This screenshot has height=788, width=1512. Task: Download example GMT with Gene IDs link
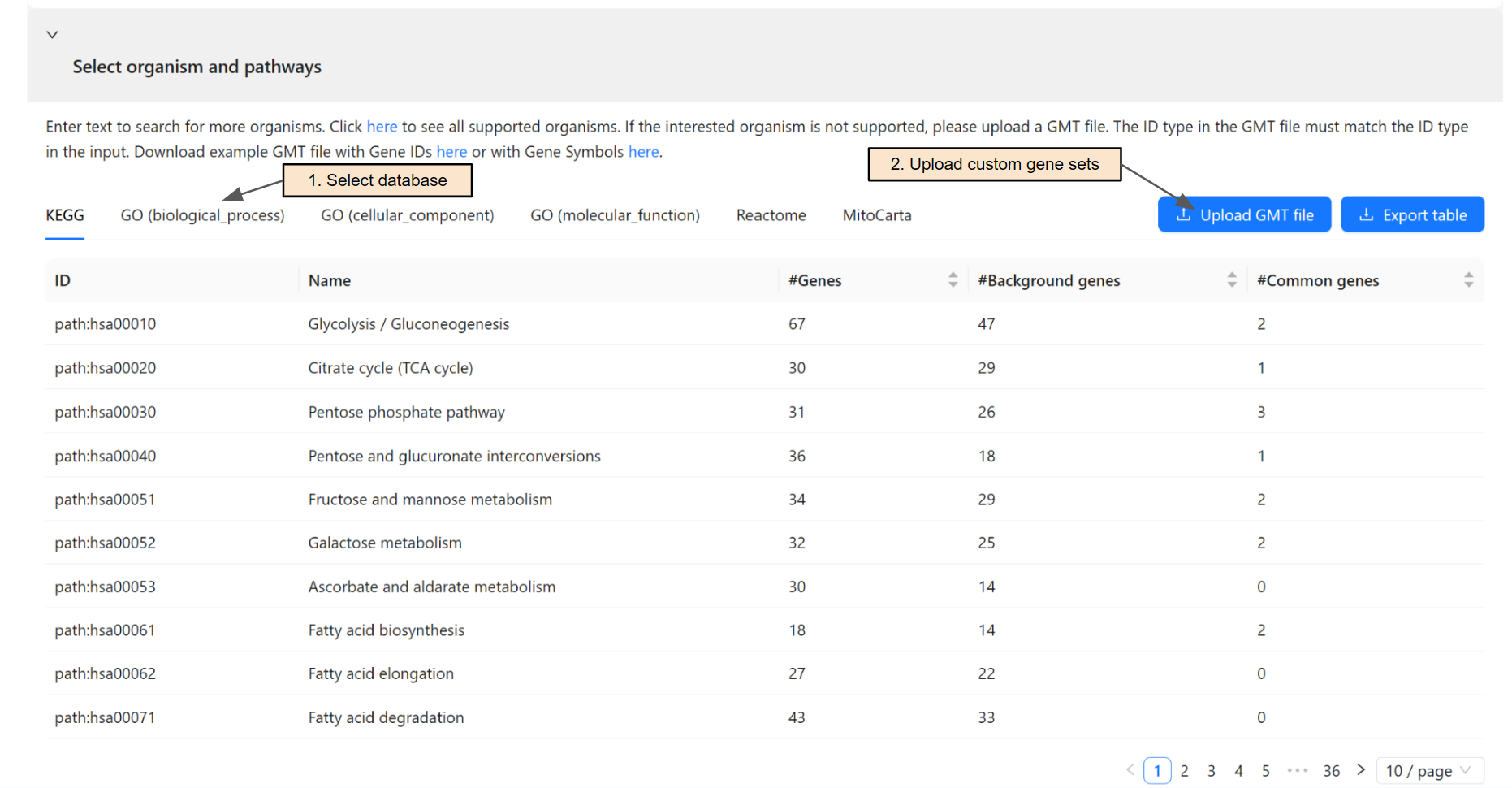(x=451, y=152)
